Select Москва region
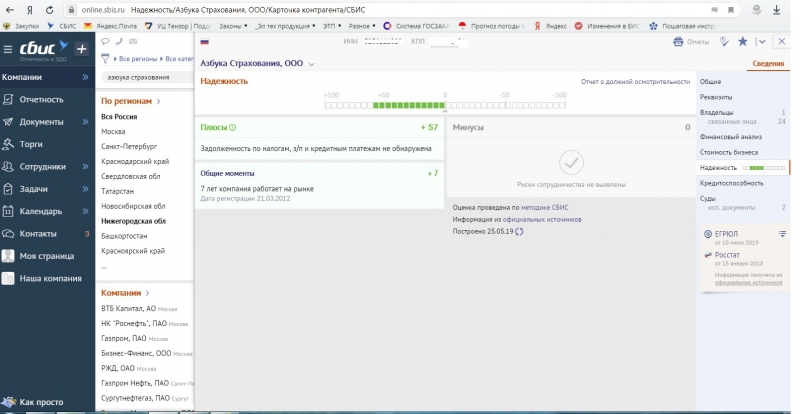Image resolution: width=800 pixels, height=414 pixels. 113,132
